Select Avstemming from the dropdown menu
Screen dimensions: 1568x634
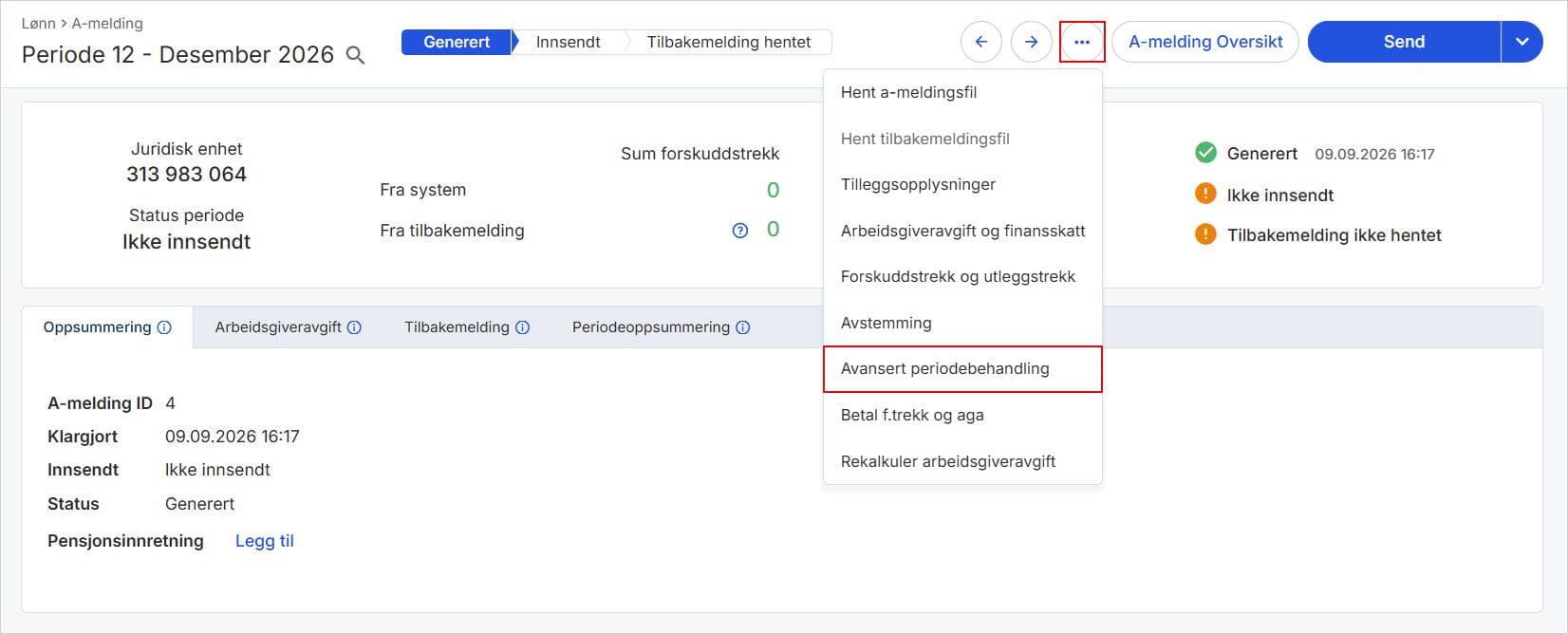pos(962,323)
